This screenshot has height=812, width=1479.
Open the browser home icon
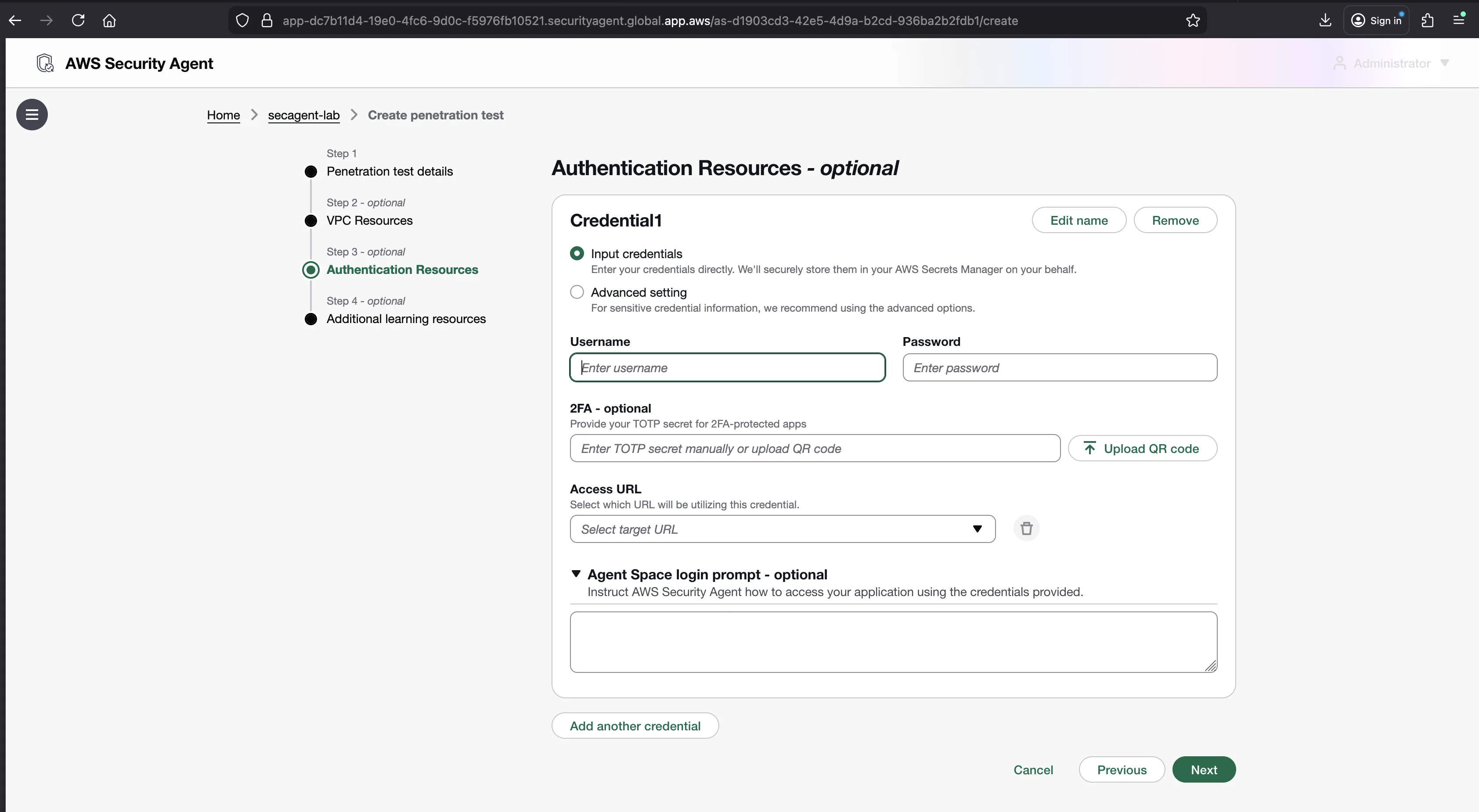click(x=109, y=21)
